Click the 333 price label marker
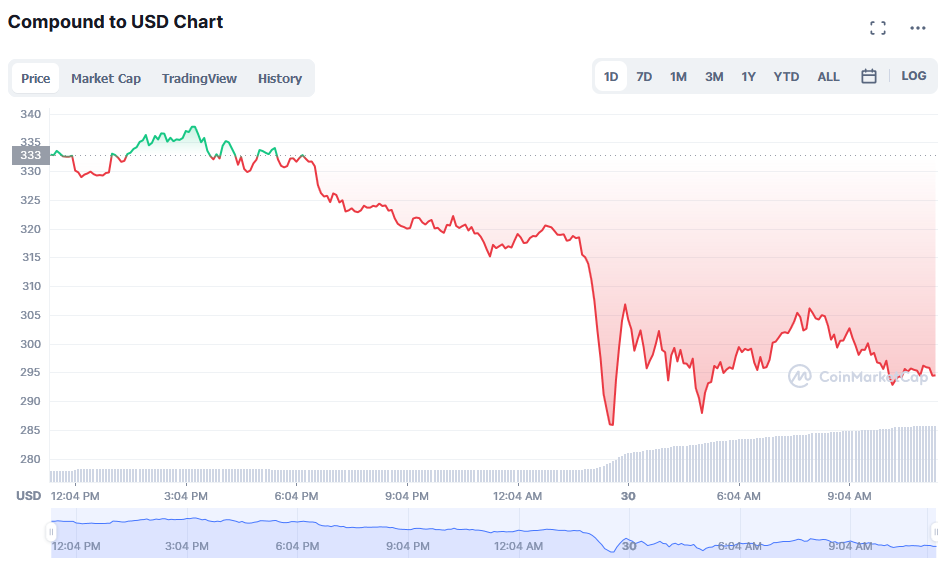 pyautogui.click(x=31, y=155)
